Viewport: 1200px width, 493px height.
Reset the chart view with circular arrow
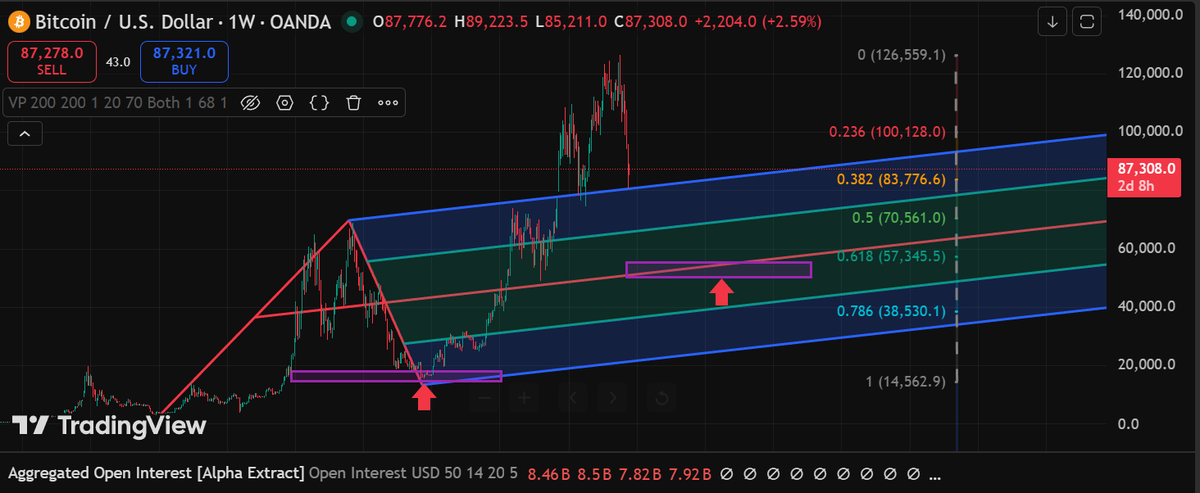(x=661, y=398)
